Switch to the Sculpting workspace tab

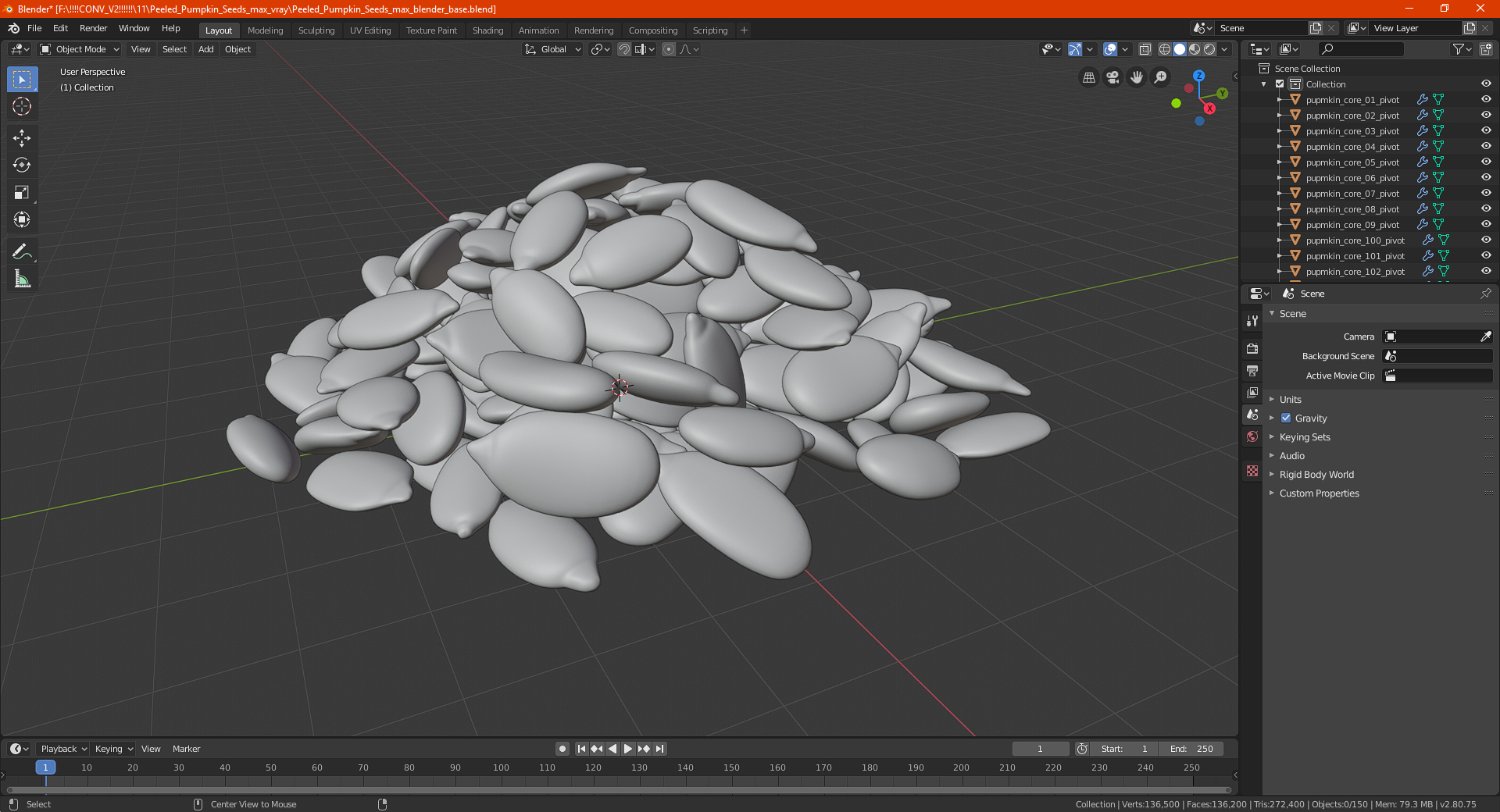[316, 30]
